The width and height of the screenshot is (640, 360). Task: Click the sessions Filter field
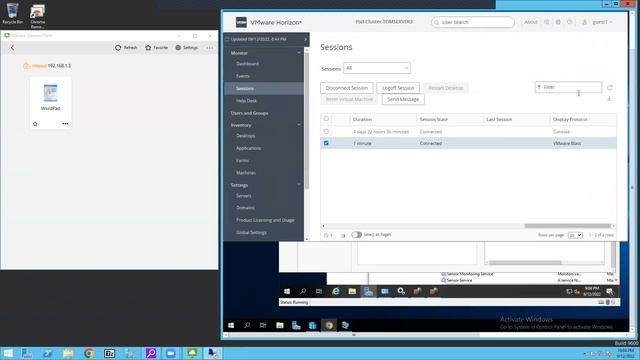pos(568,87)
